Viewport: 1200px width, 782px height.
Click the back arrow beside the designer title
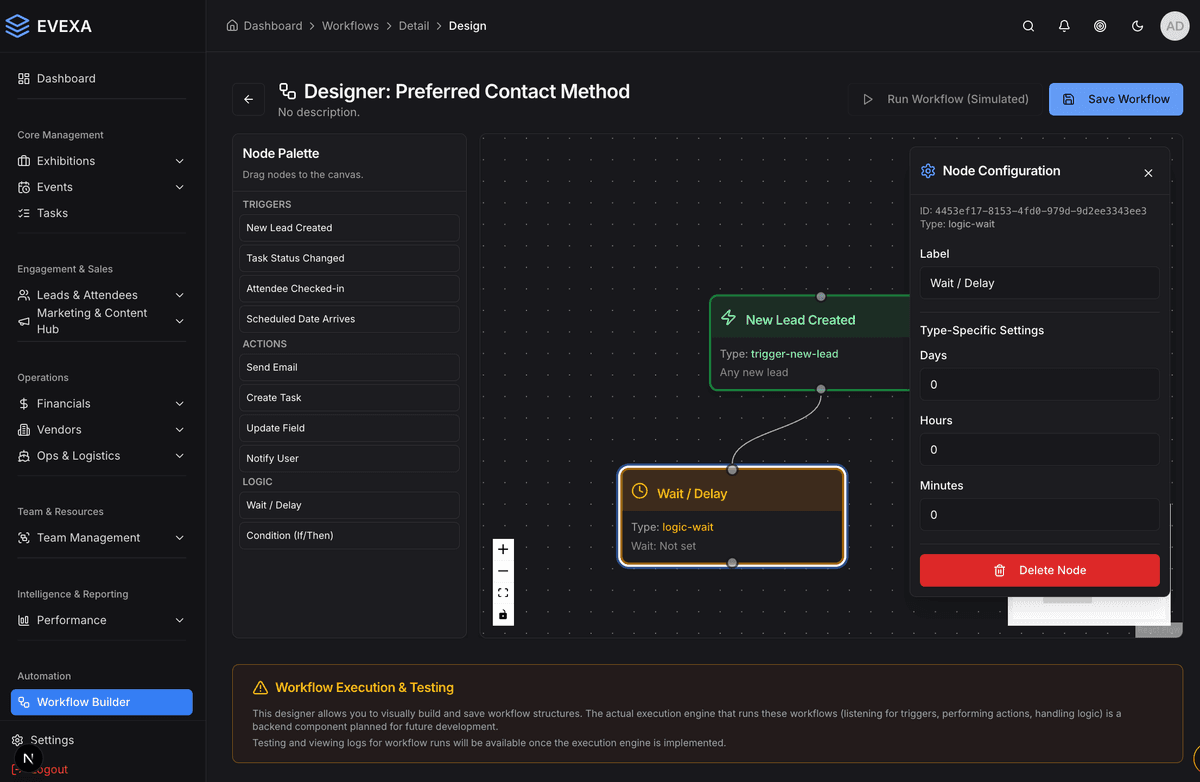[x=248, y=99]
